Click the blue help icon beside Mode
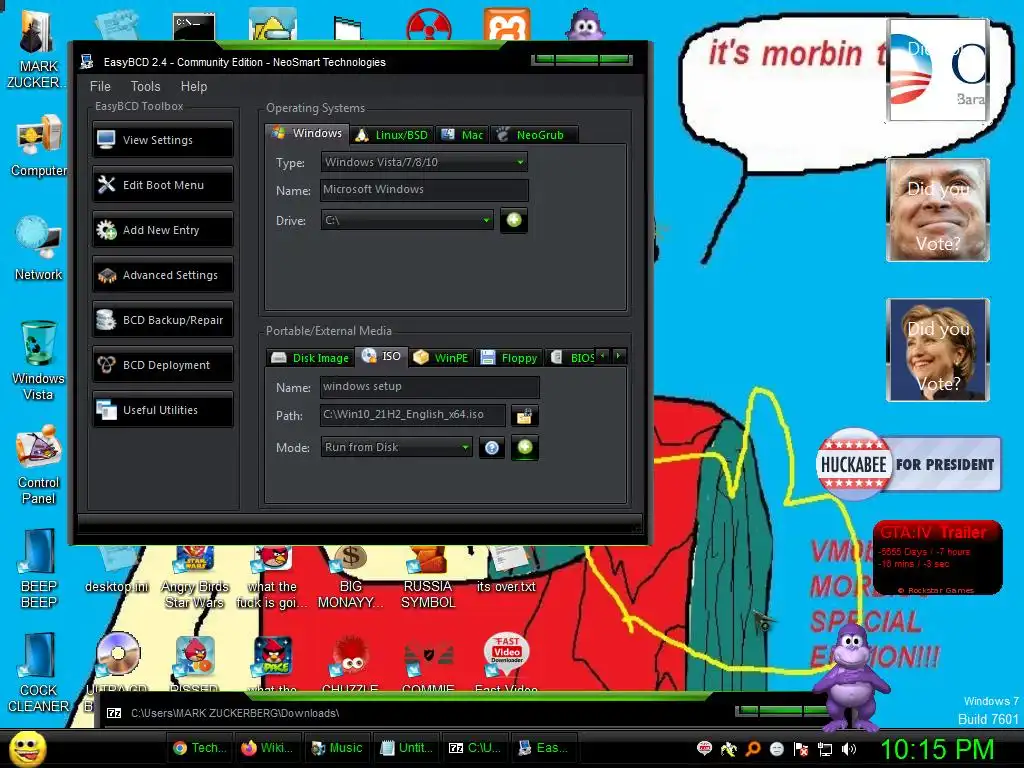 [x=492, y=447]
